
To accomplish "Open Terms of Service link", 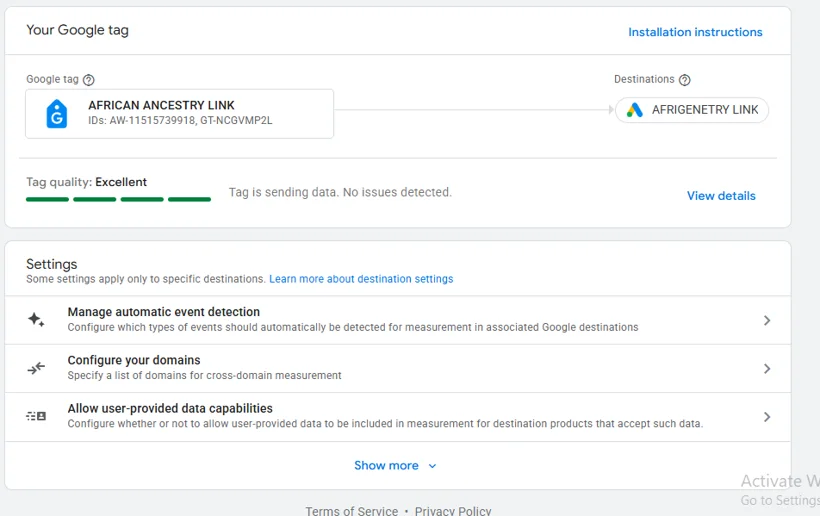I will 351,510.
